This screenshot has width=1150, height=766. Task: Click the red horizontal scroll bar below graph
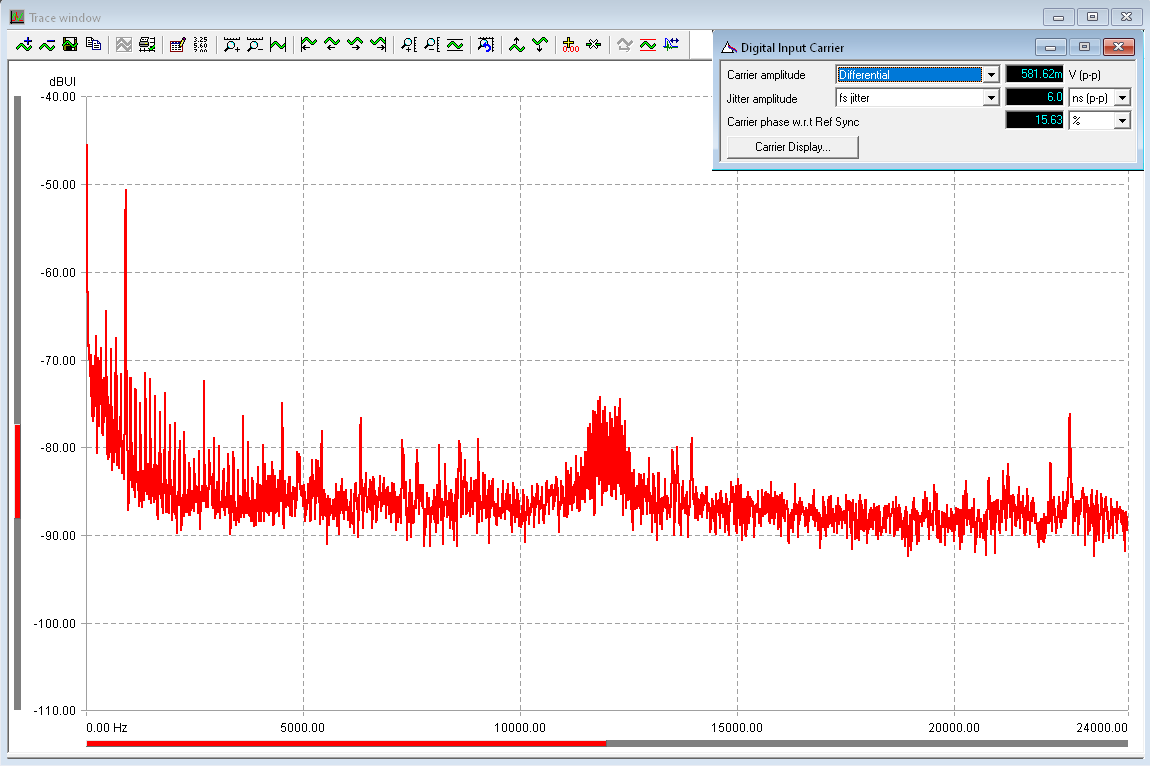345,743
